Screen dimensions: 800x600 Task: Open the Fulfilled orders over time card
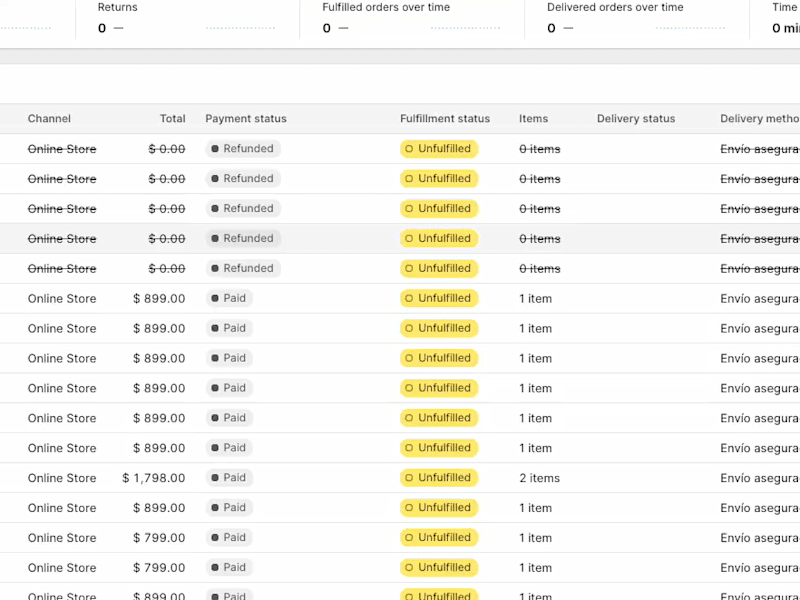click(x=412, y=19)
